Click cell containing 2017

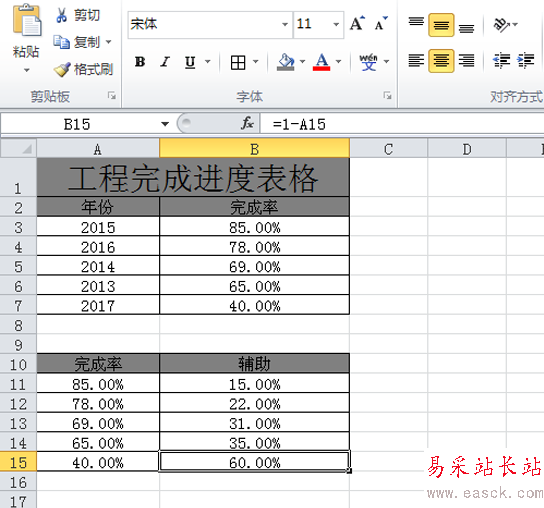pos(98,305)
